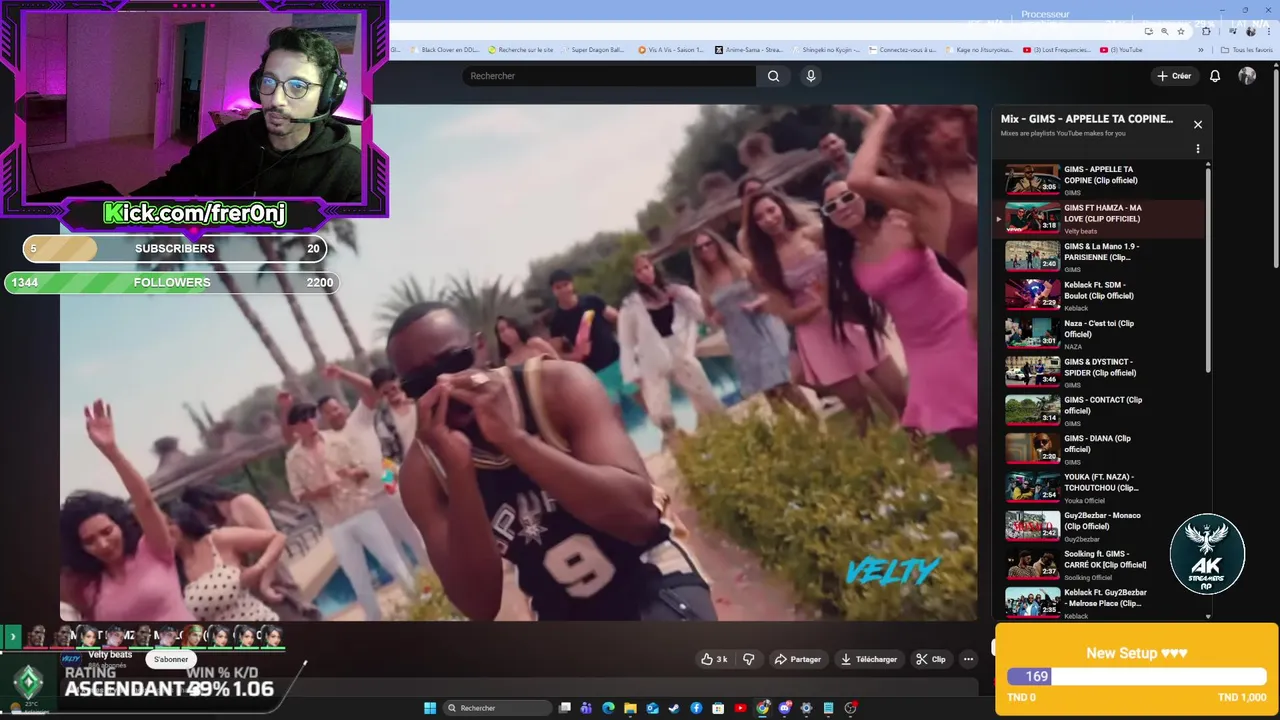Open the Vis A Vis - Saison 1 bookmark

pyautogui.click(x=671, y=50)
